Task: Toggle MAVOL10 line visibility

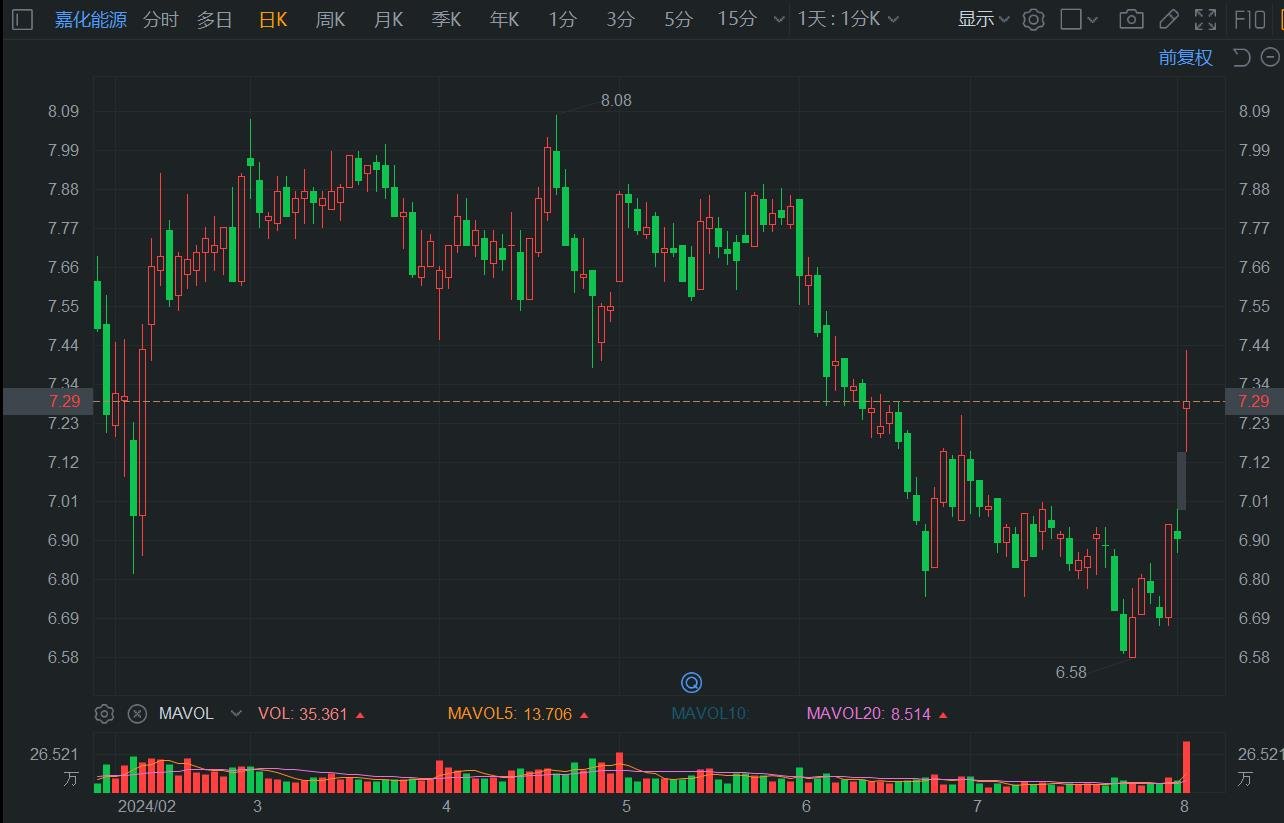Action: (x=709, y=713)
